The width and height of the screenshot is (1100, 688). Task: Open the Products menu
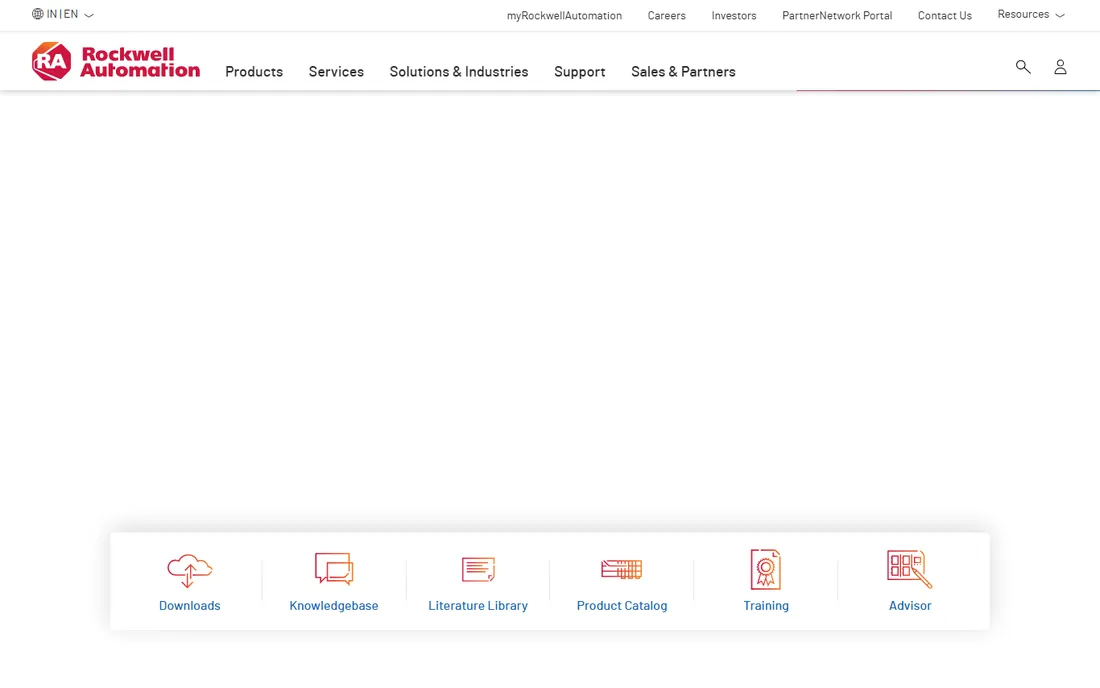point(254,72)
